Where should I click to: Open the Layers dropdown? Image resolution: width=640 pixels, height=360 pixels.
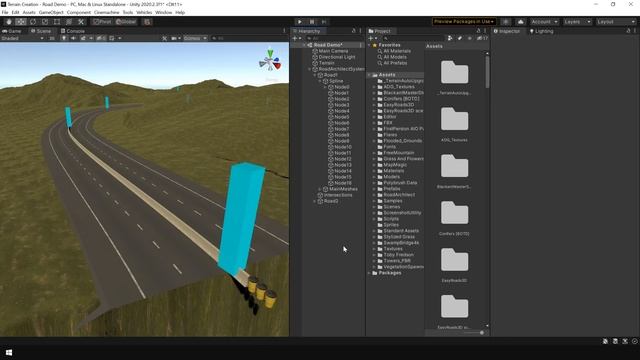pos(577,22)
